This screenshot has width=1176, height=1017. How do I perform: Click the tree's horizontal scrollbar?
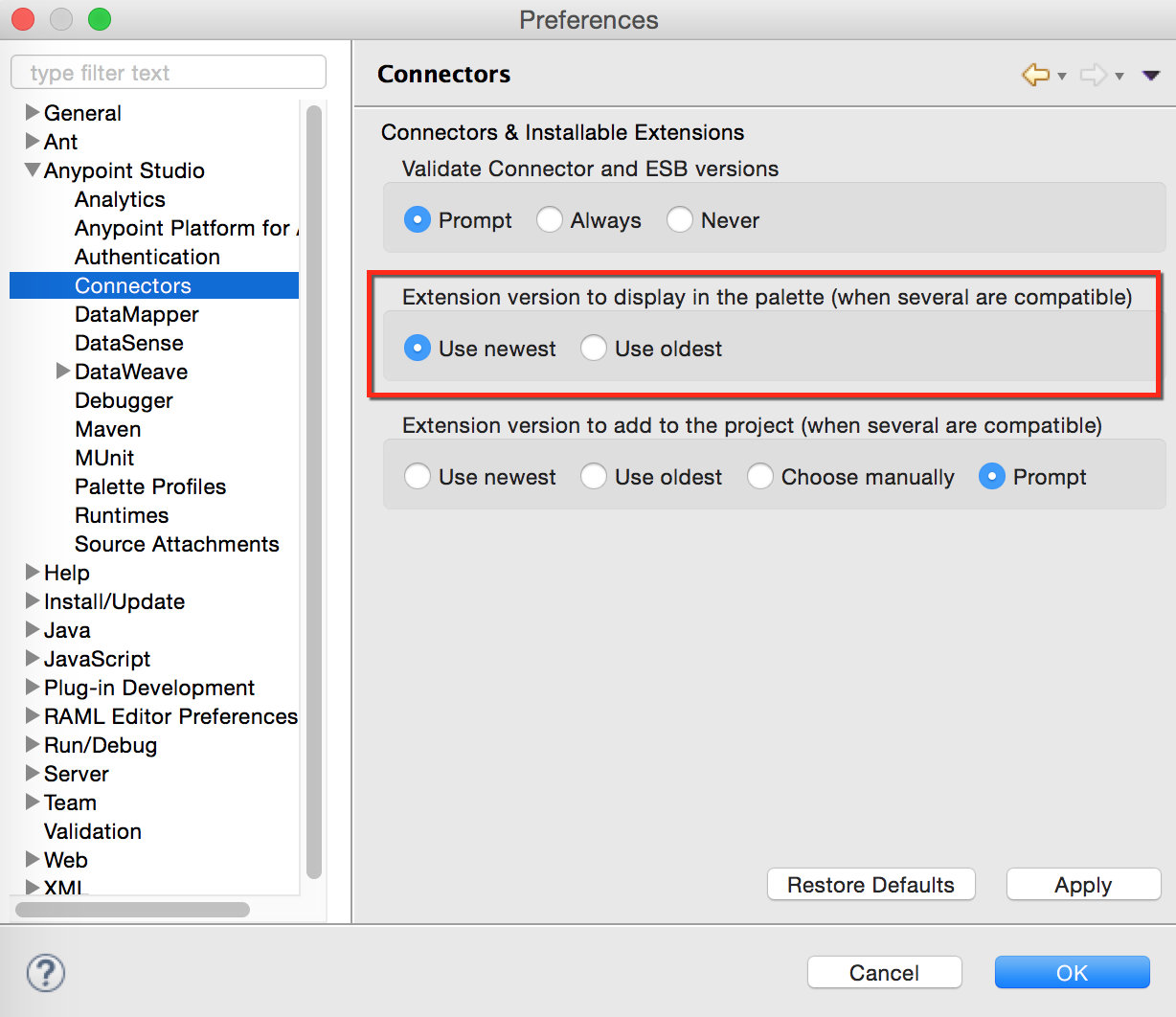(x=132, y=910)
